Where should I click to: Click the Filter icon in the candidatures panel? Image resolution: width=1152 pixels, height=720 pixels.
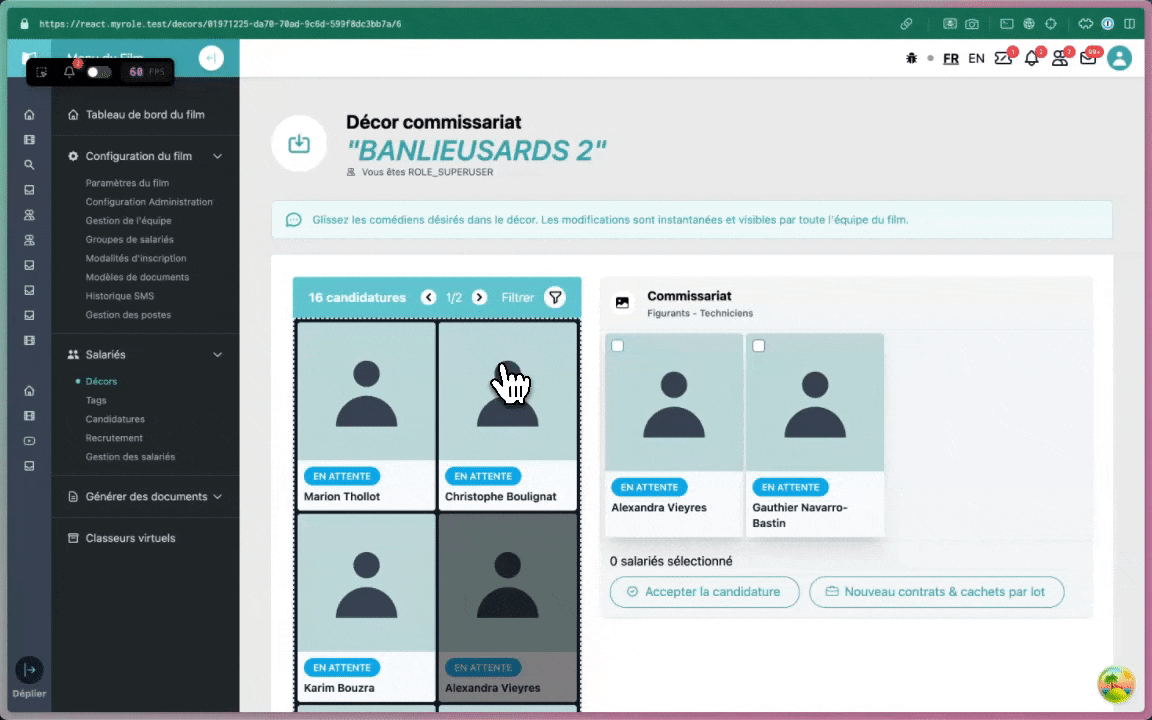tap(556, 297)
